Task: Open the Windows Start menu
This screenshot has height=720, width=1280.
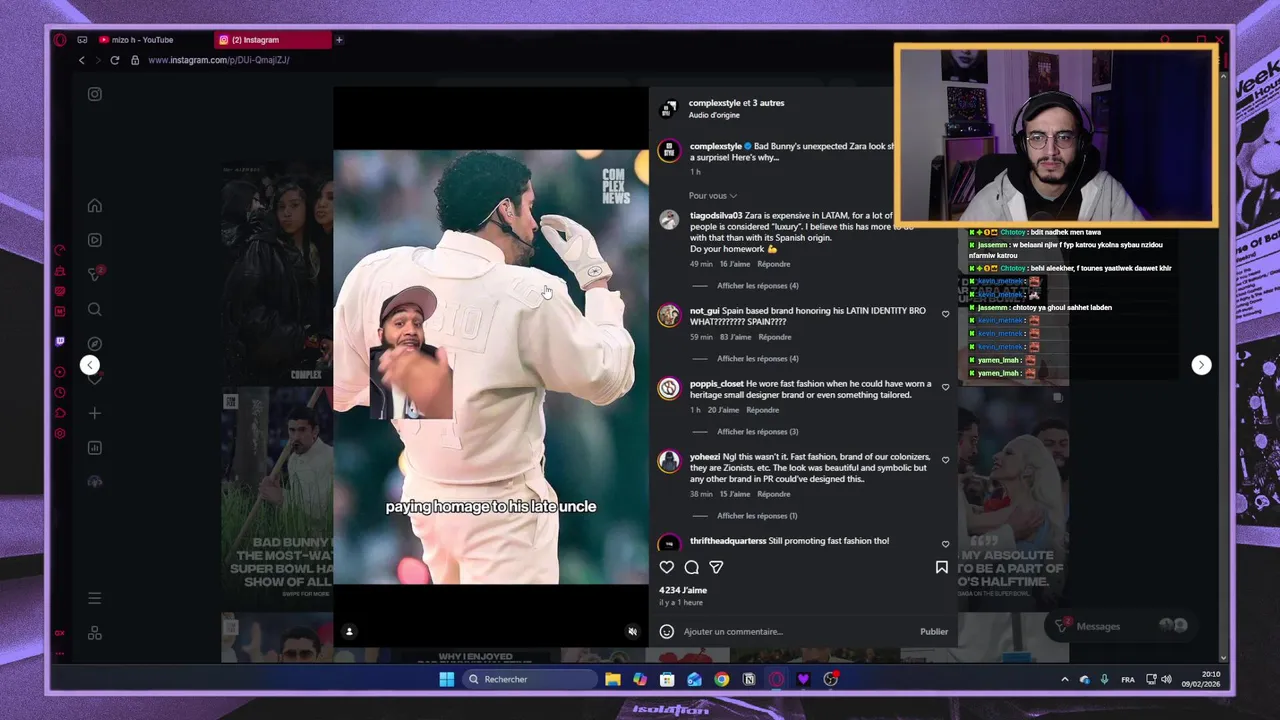Action: (x=447, y=679)
